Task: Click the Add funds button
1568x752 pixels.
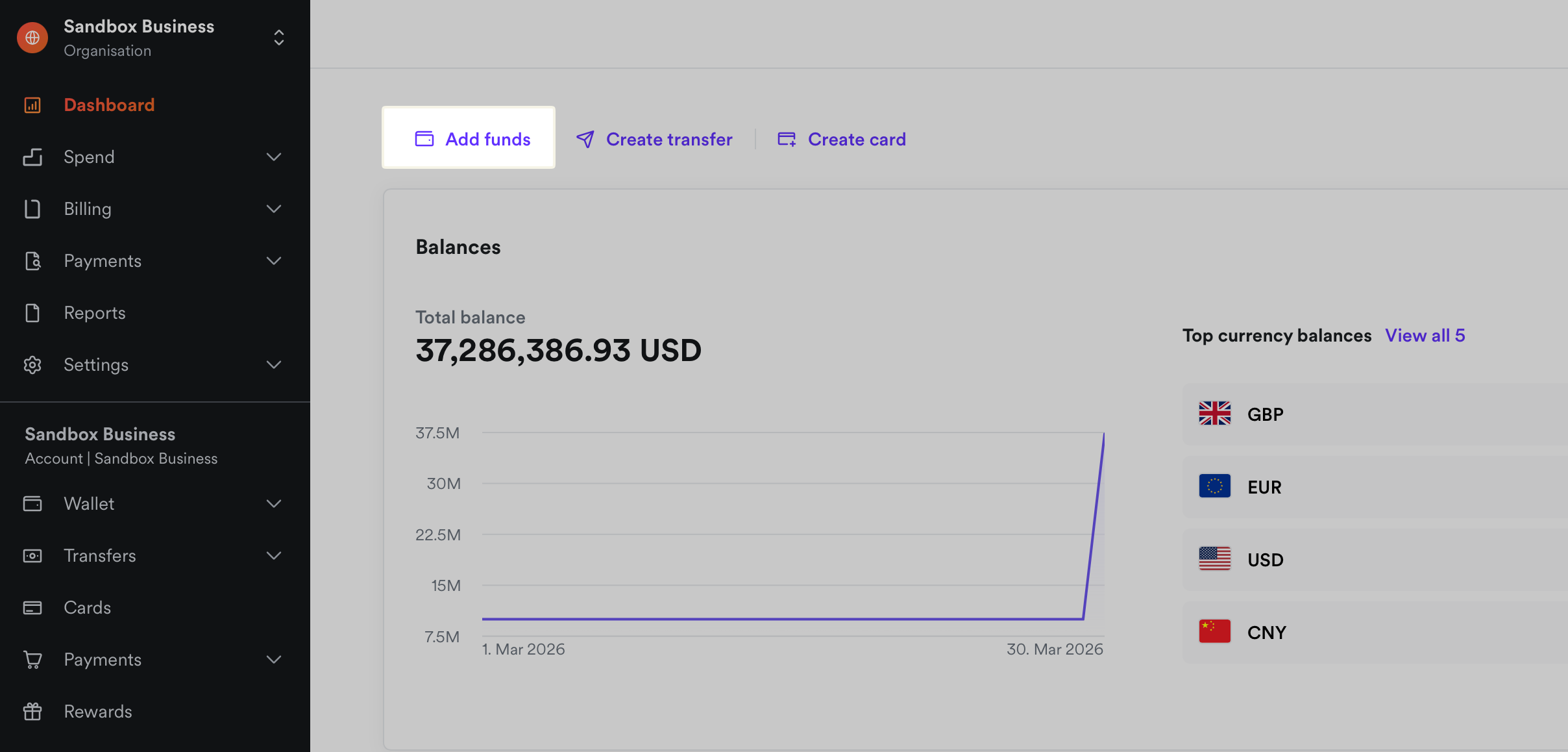Action: pyautogui.click(x=469, y=138)
